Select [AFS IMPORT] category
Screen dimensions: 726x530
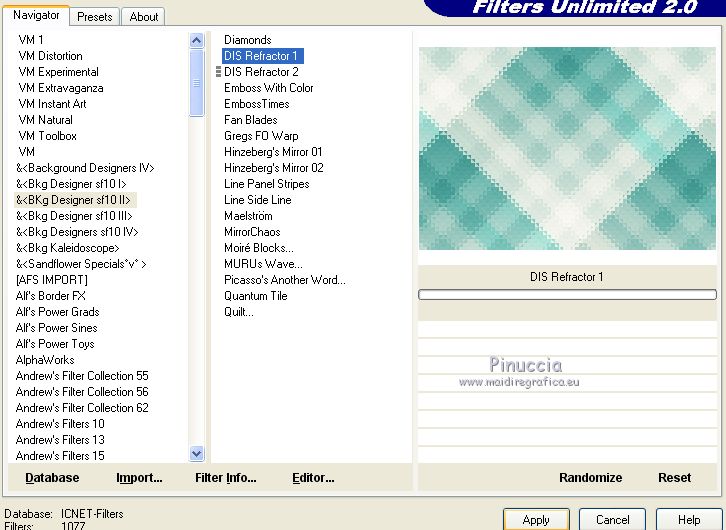pos(51,280)
